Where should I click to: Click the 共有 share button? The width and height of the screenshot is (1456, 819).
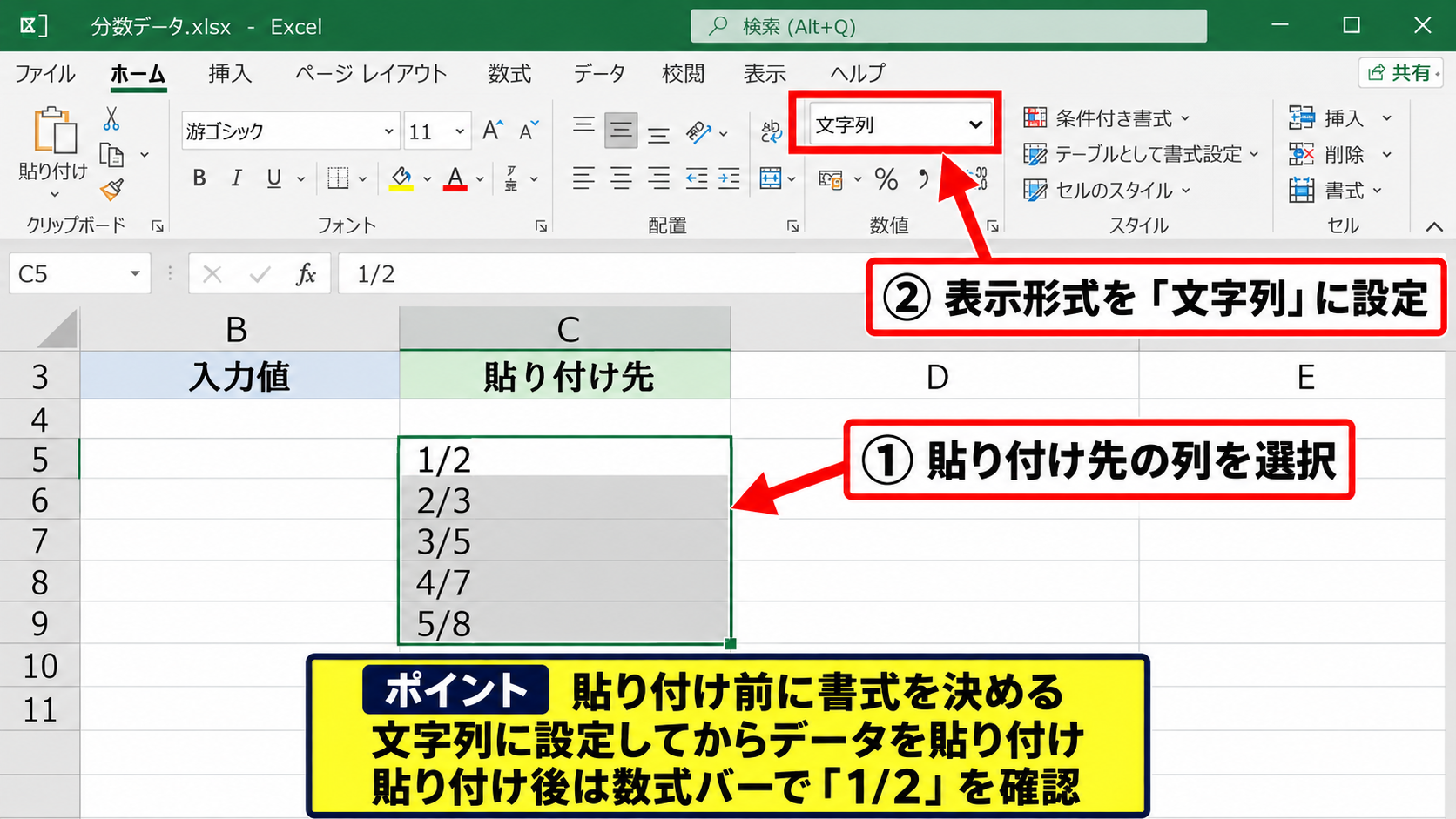pyautogui.click(x=1400, y=72)
